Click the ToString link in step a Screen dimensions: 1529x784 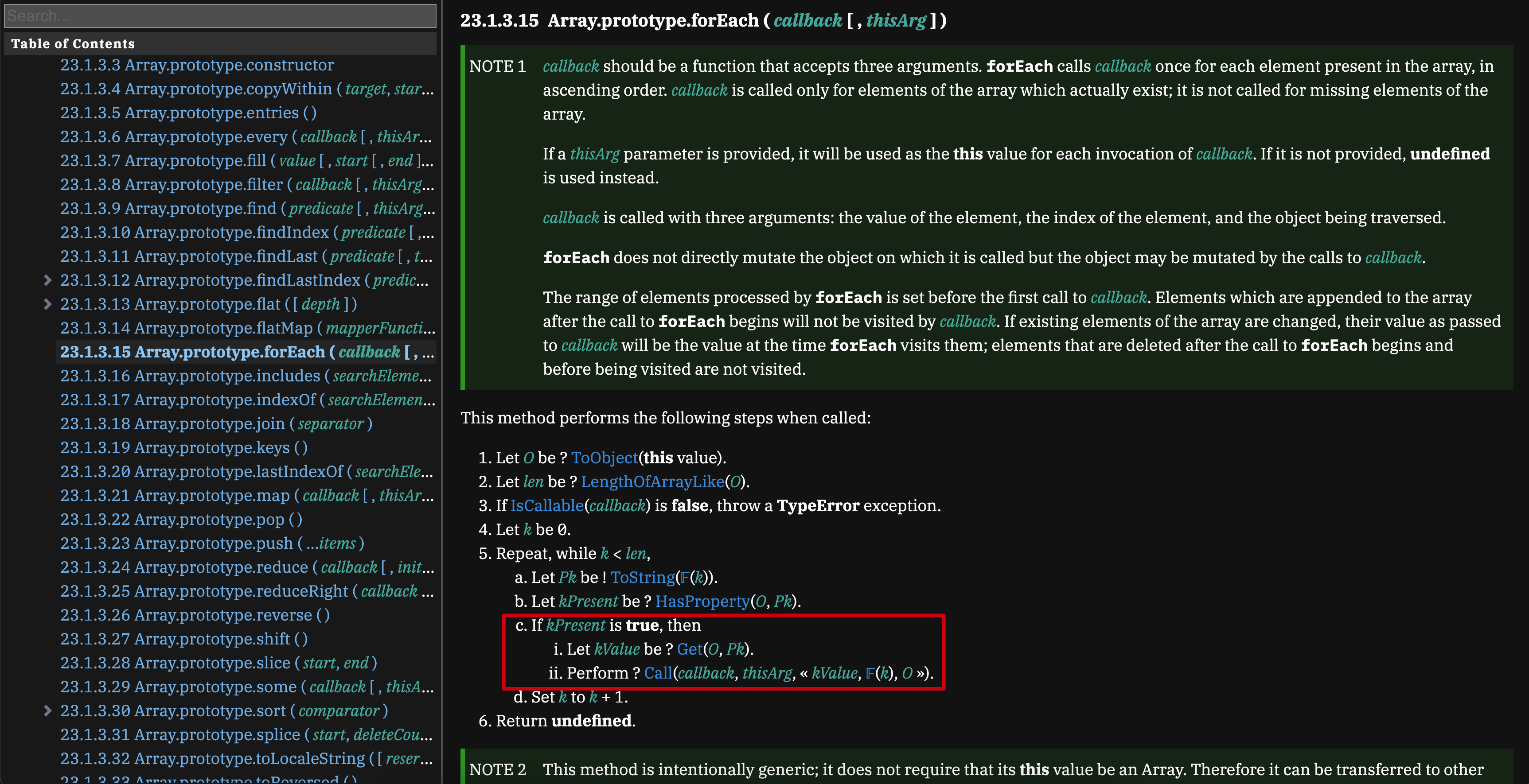(x=642, y=578)
